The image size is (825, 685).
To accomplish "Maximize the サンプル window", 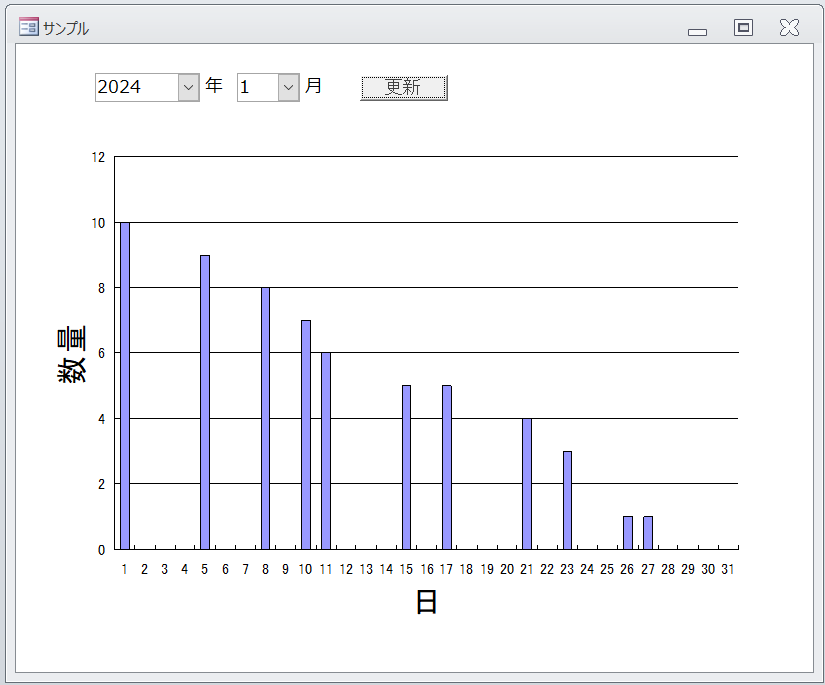I will coord(743,27).
